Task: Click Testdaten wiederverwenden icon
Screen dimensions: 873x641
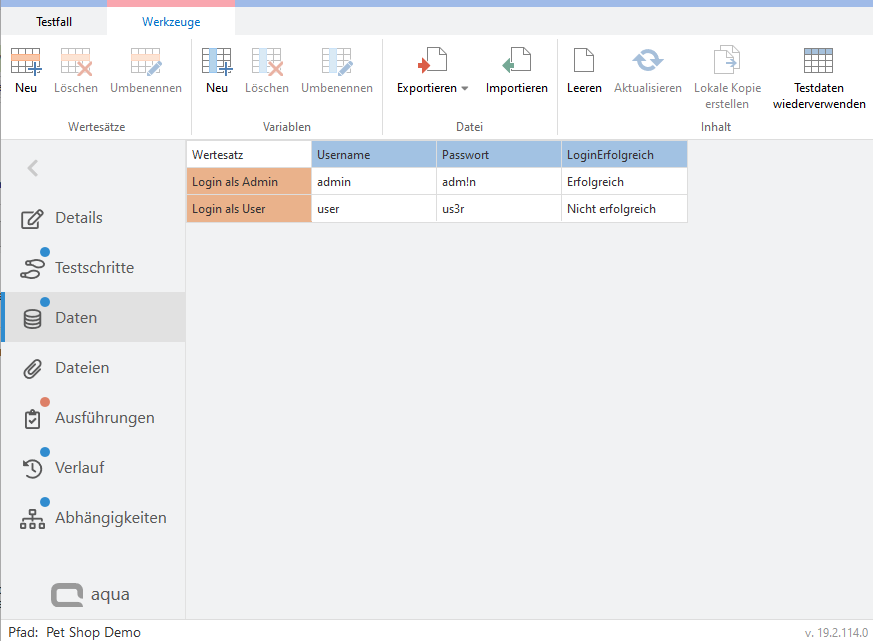Action: click(x=818, y=62)
